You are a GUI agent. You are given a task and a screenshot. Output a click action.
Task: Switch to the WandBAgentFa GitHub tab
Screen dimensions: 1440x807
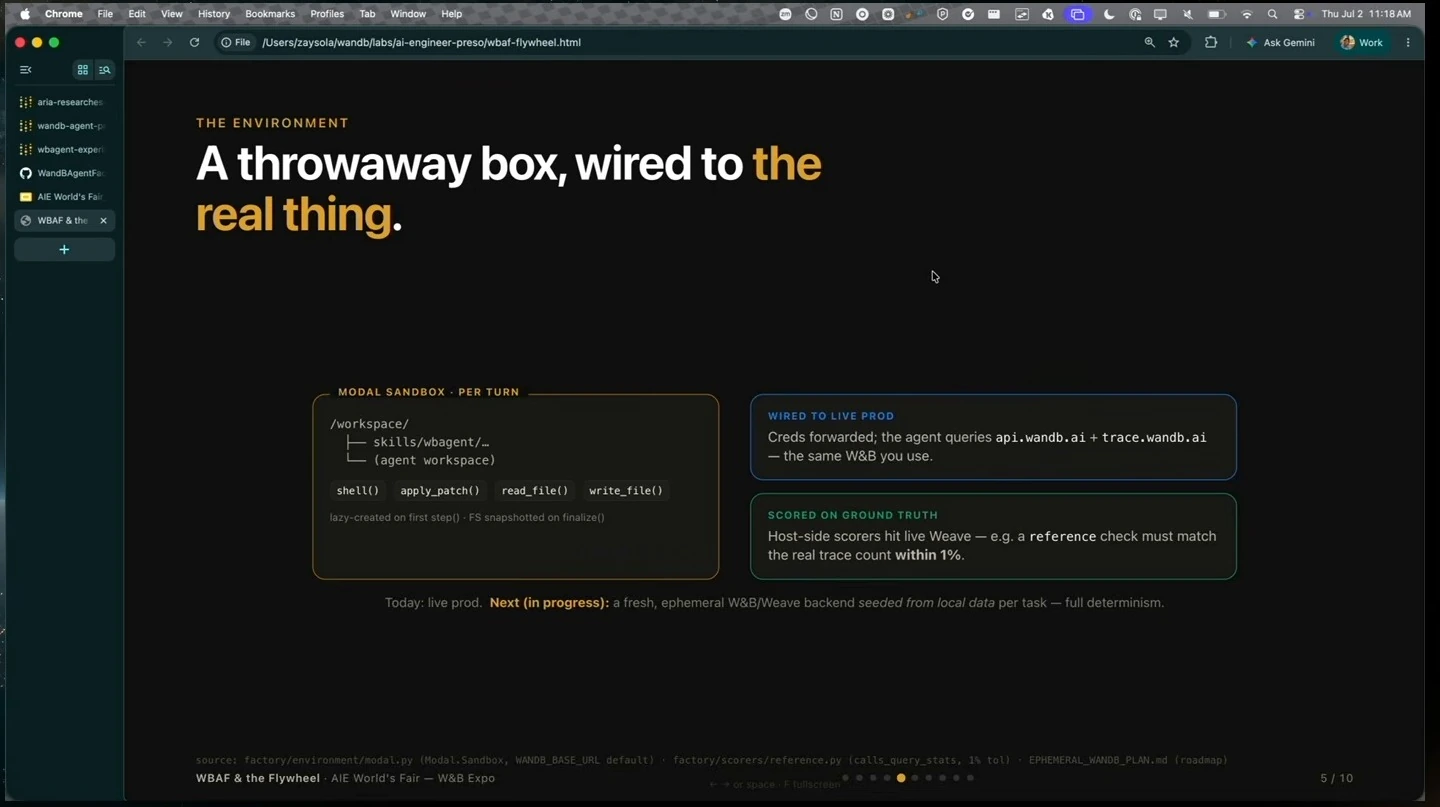coord(64,173)
